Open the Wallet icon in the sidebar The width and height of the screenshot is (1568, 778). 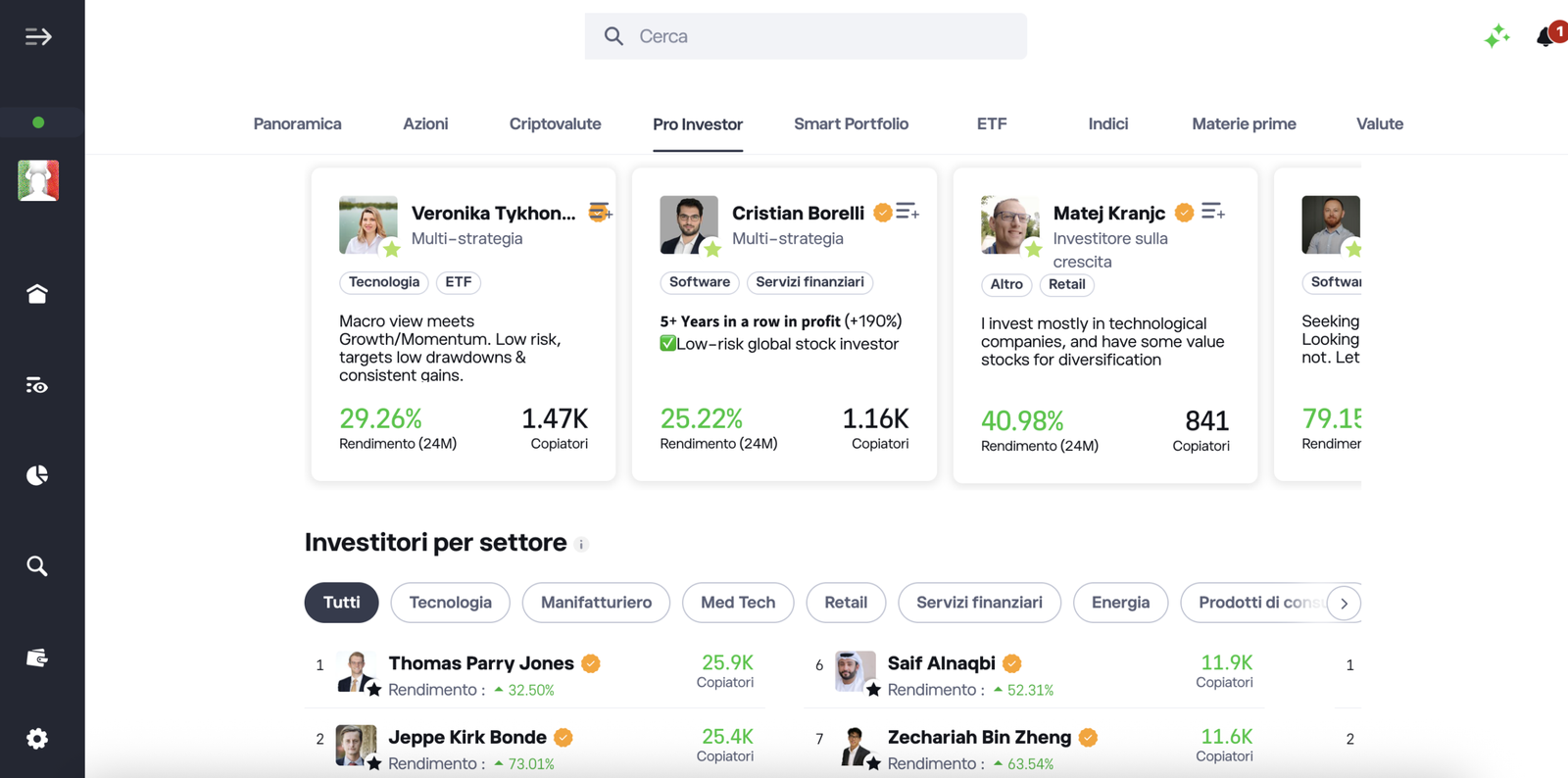37,657
